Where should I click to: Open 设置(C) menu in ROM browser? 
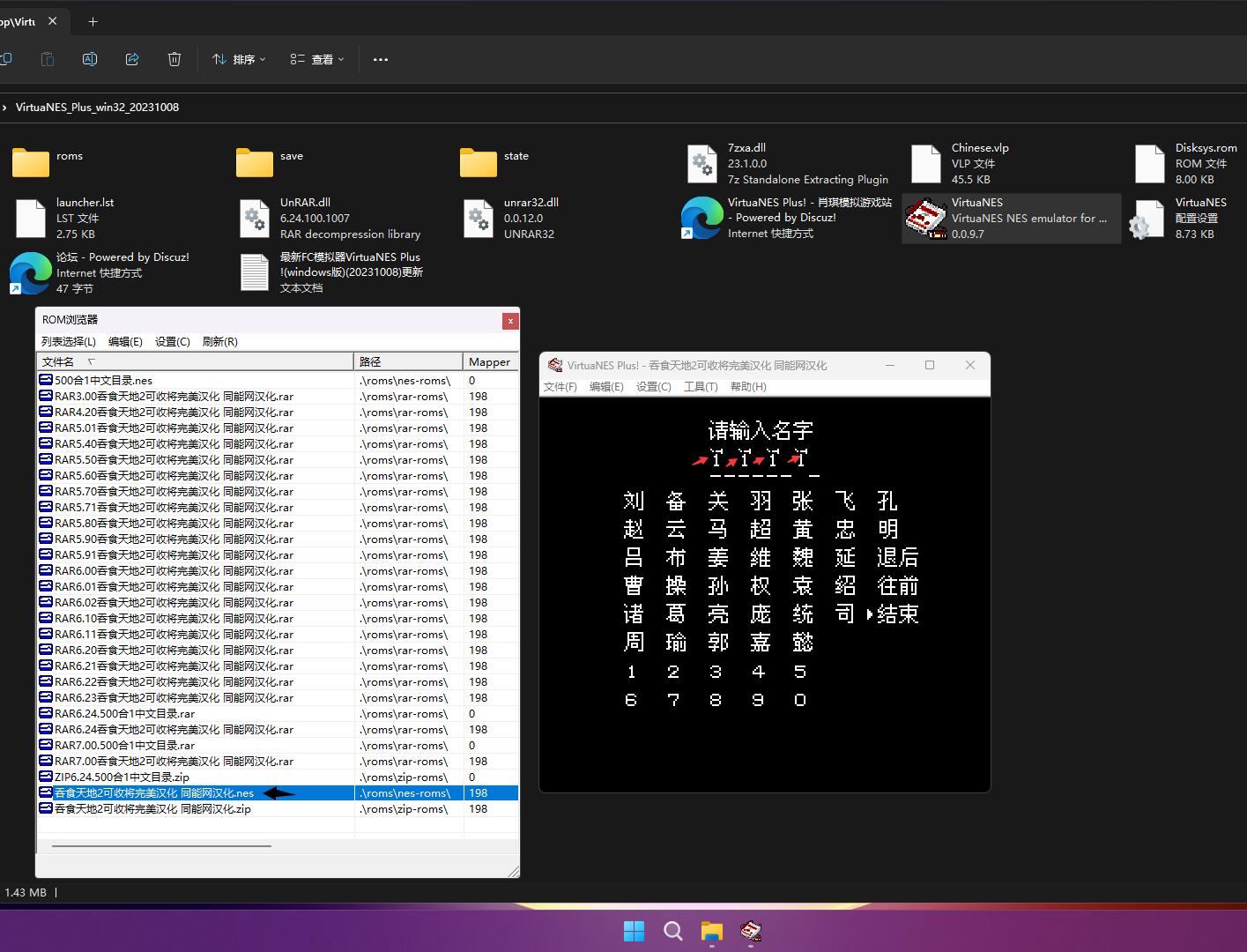173,341
